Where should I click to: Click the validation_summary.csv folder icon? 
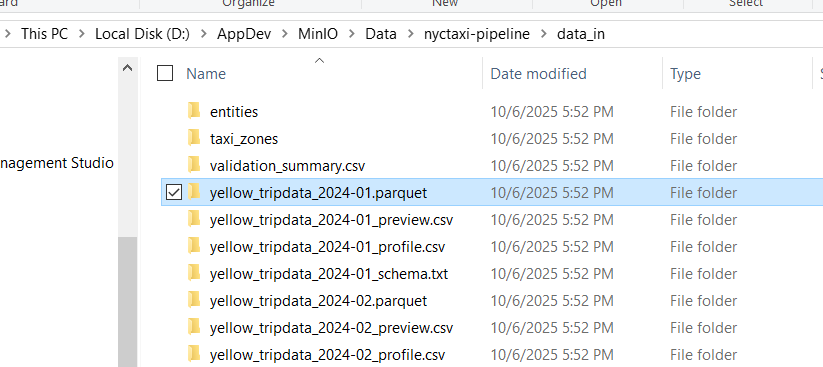point(194,165)
